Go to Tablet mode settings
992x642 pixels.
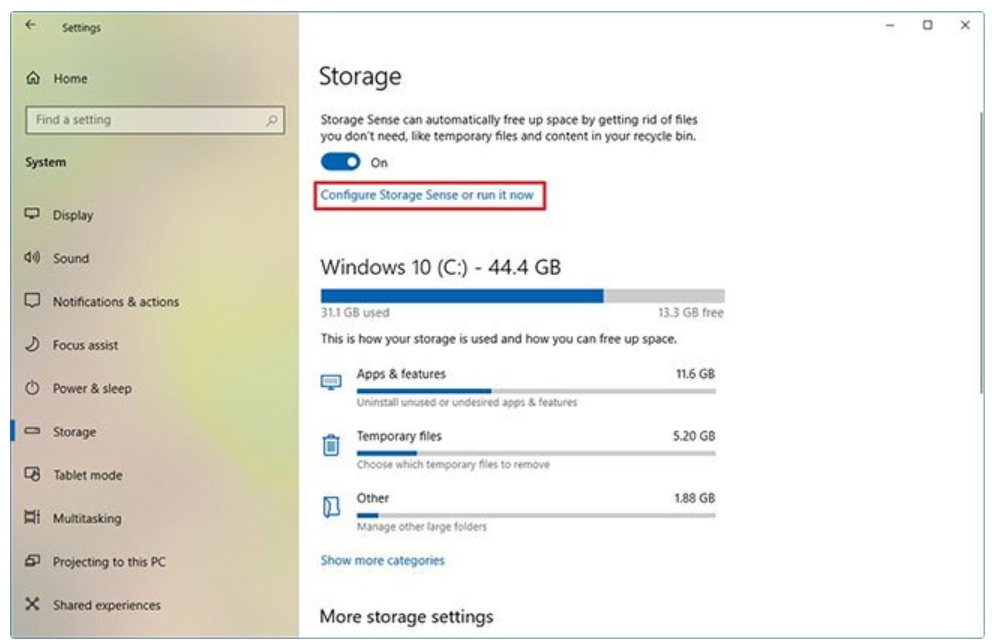[87, 475]
